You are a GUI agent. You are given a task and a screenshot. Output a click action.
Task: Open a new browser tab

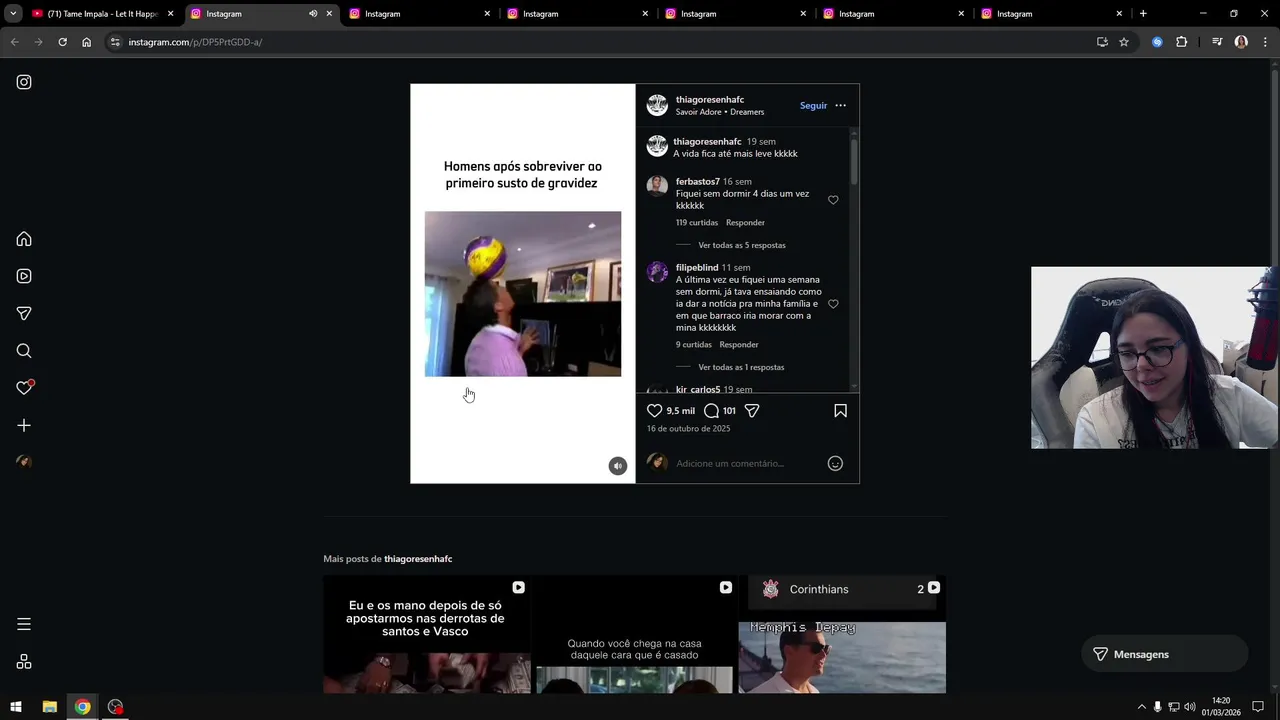[x=1143, y=14]
